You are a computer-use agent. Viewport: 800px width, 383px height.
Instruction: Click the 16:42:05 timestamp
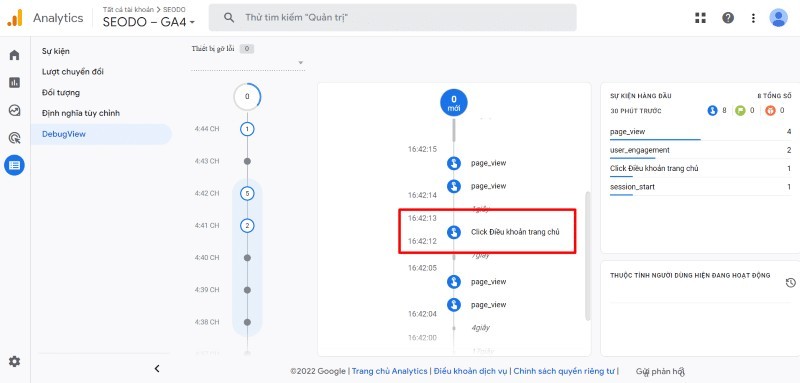[x=422, y=268]
